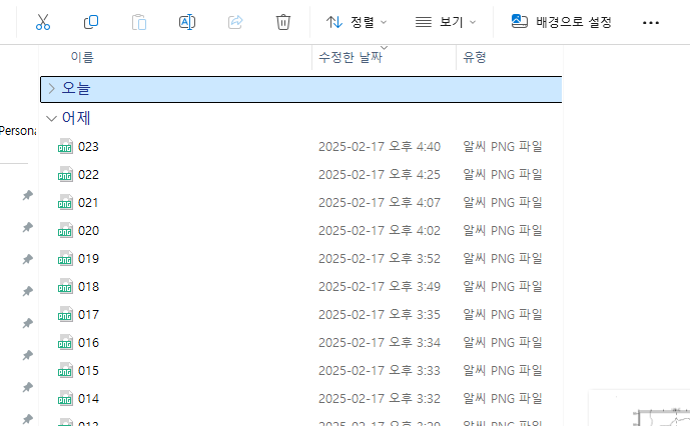Viewport: 690px width, 426px height.
Task: Select file name 023
Action: (x=88, y=147)
